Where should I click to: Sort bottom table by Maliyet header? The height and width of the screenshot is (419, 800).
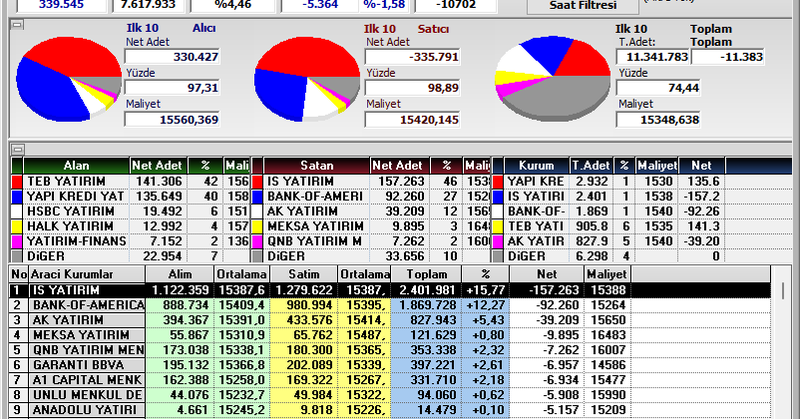tap(607, 274)
